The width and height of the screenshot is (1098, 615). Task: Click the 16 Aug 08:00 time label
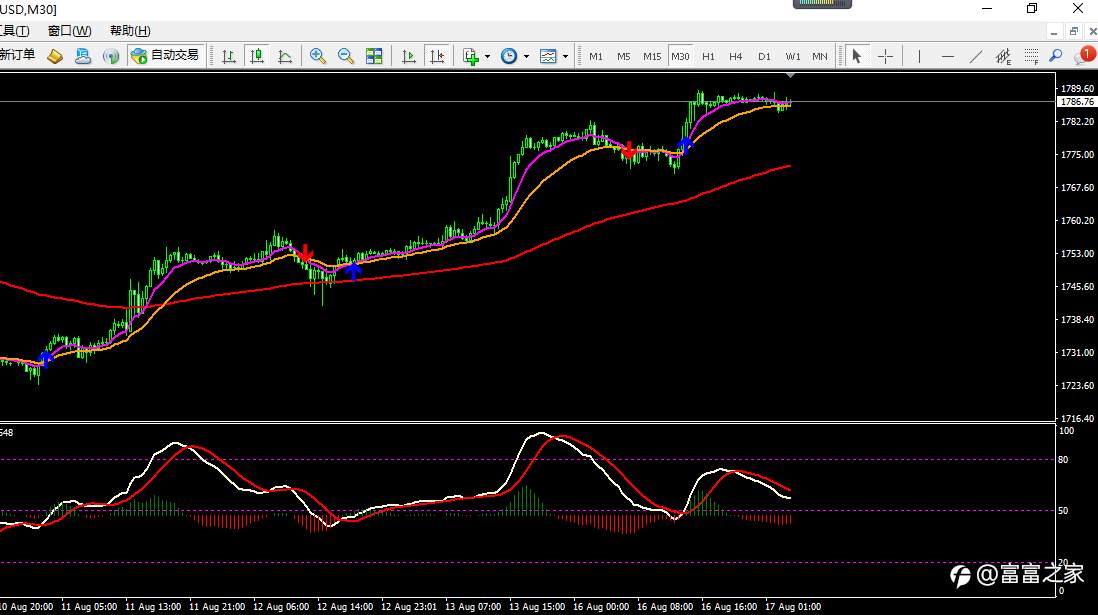click(665, 607)
